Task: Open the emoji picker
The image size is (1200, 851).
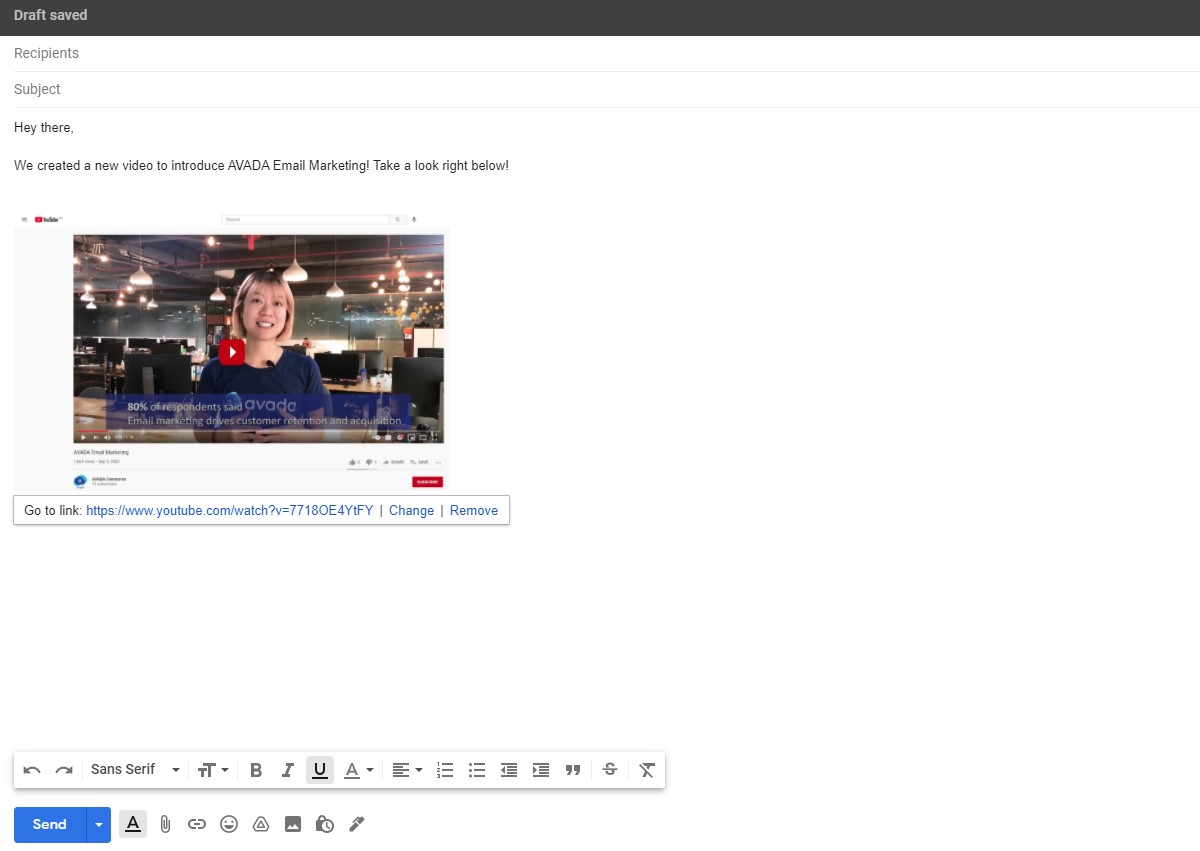Action: 229,824
